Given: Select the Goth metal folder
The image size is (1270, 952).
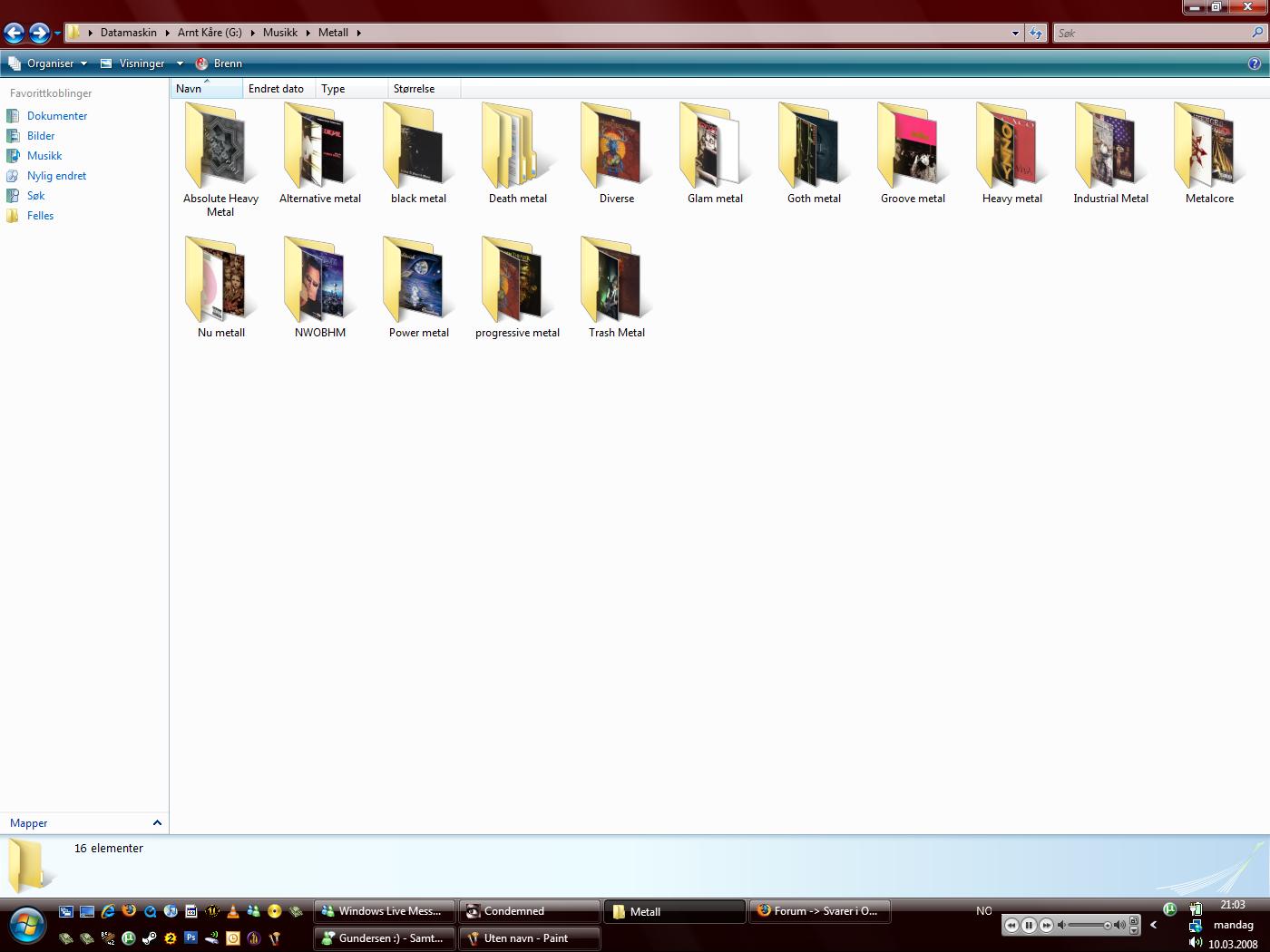Looking at the screenshot, I should click(x=814, y=152).
